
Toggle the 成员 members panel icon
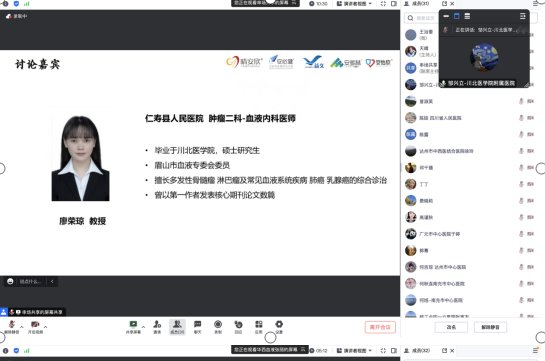[x=177, y=327]
